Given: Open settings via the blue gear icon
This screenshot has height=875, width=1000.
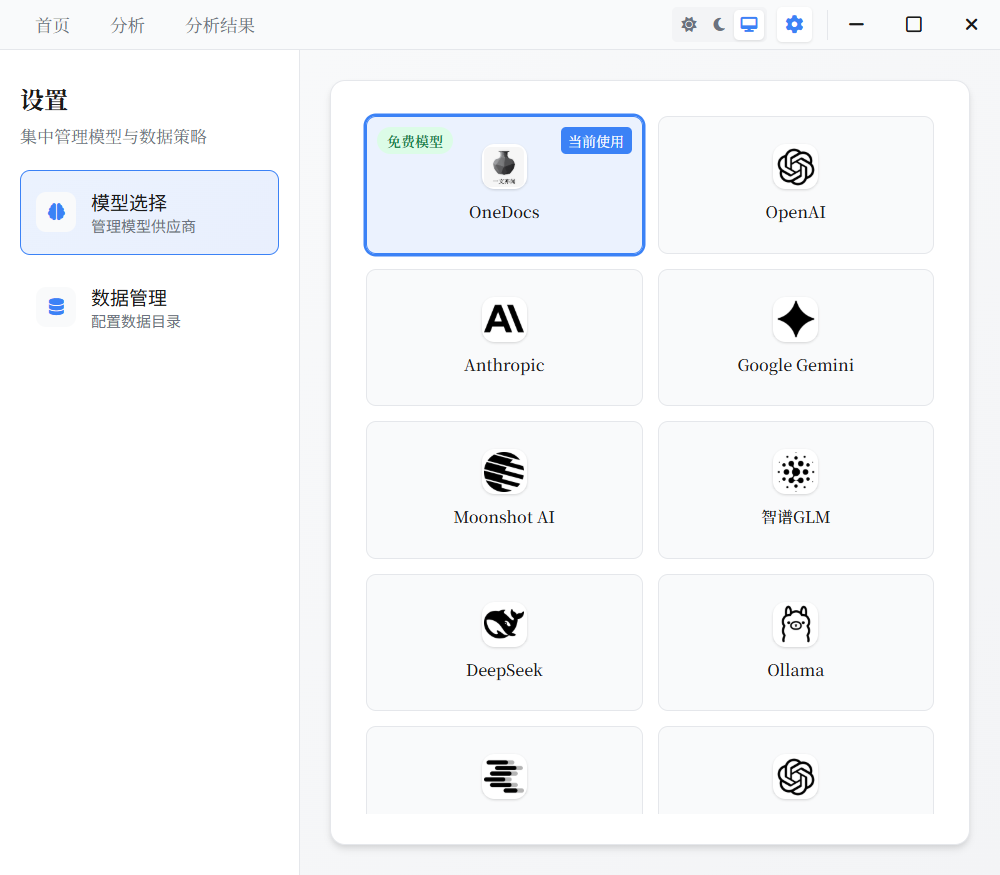Looking at the screenshot, I should (x=794, y=24).
